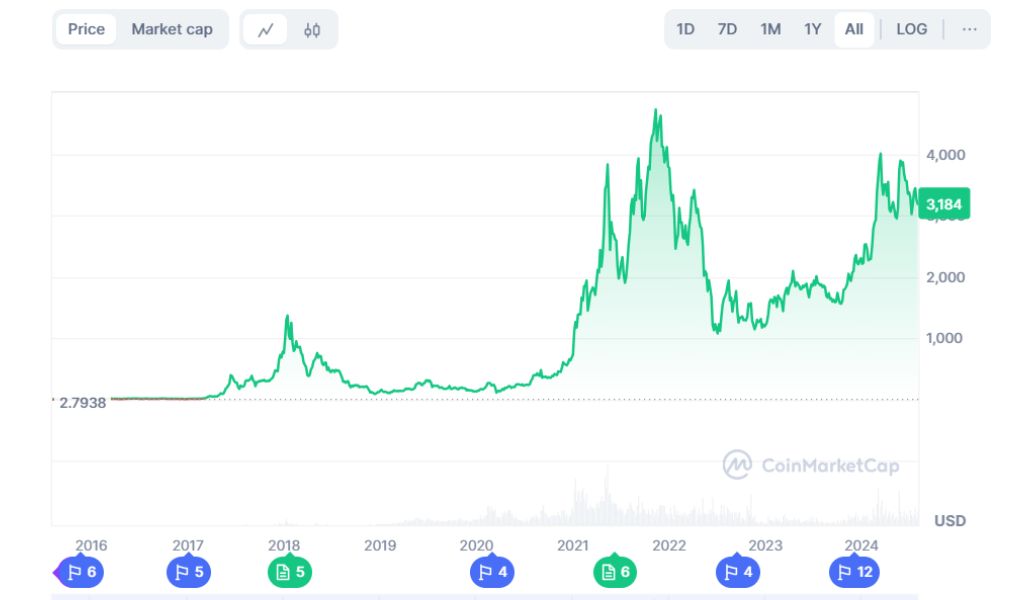The image size is (1020, 600).
Task: Choose the 1M time range
Action: coord(770,29)
